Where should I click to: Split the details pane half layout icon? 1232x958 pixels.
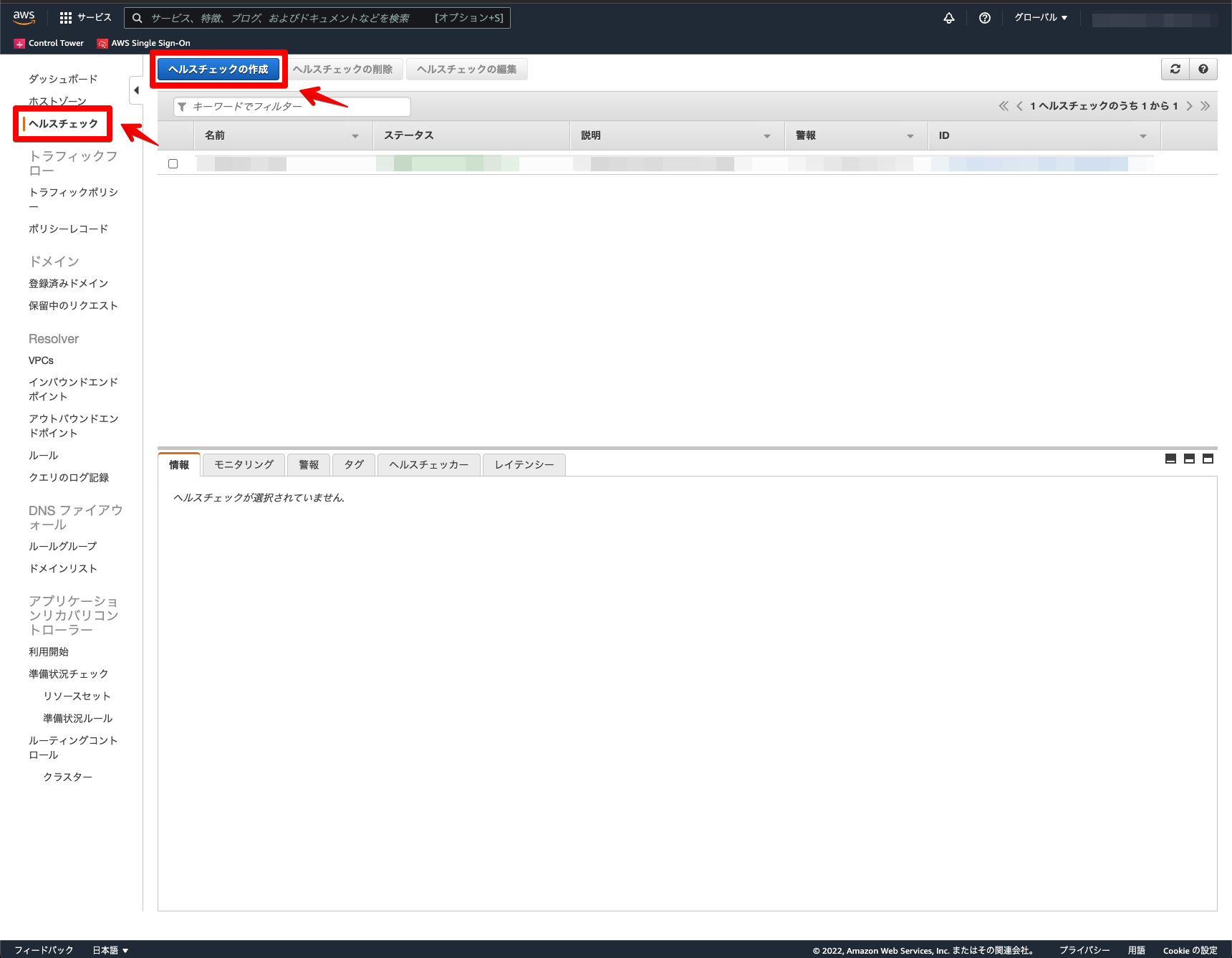[x=1189, y=459]
